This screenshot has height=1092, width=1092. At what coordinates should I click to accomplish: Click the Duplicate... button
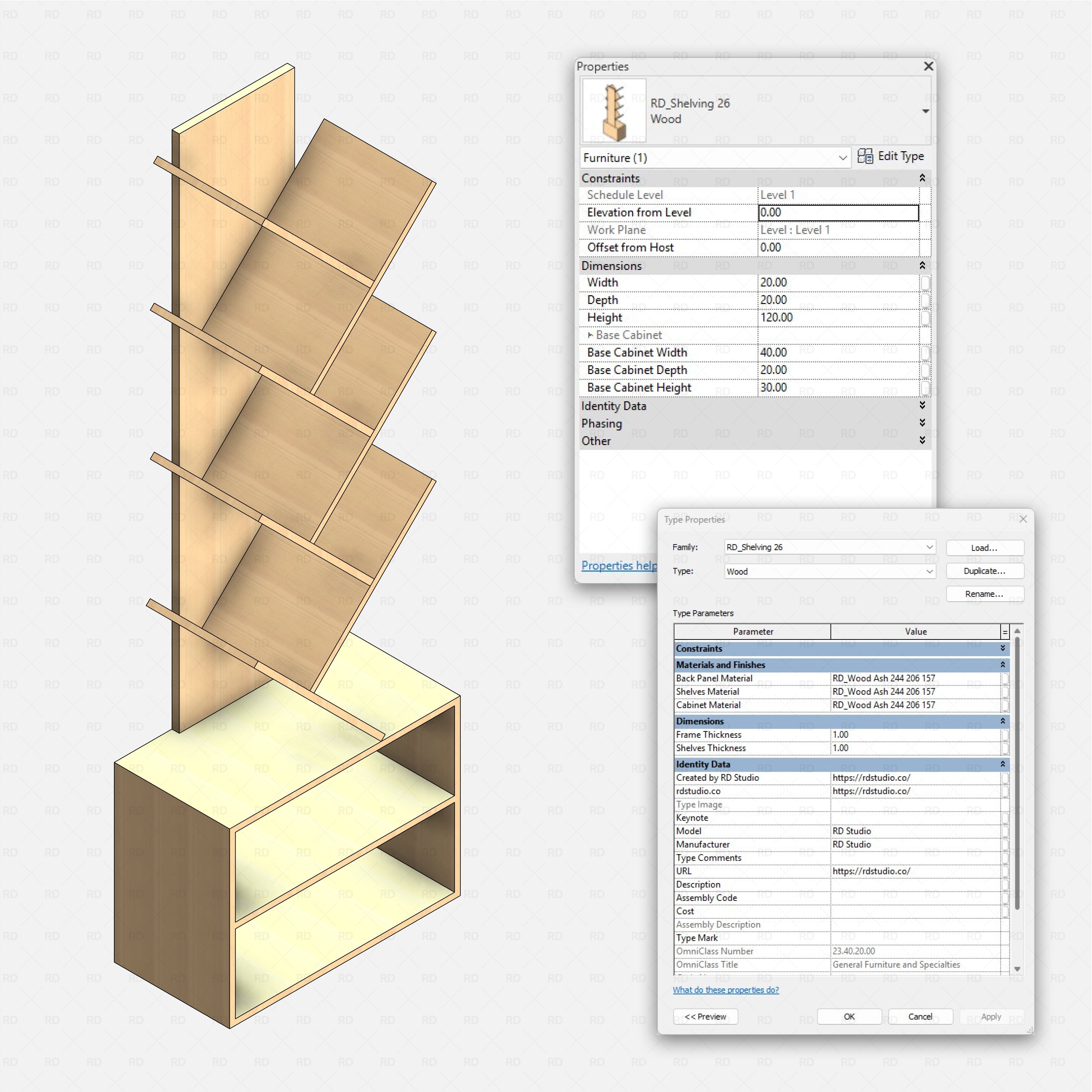tap(985, 571)
